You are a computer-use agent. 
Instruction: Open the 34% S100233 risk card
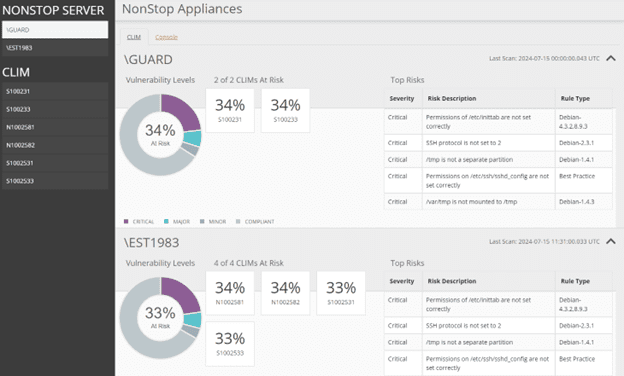coord(285,110)
